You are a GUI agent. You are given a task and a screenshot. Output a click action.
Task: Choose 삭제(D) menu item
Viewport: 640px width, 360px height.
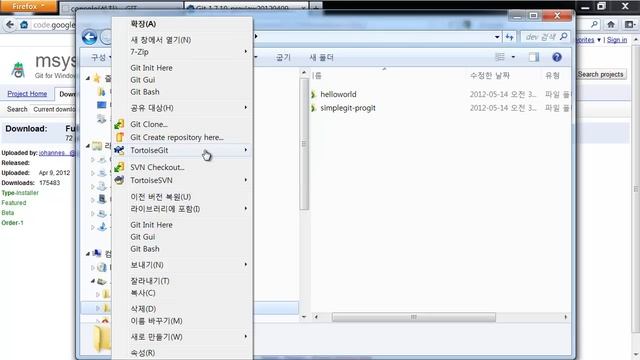tap(143, 309)
